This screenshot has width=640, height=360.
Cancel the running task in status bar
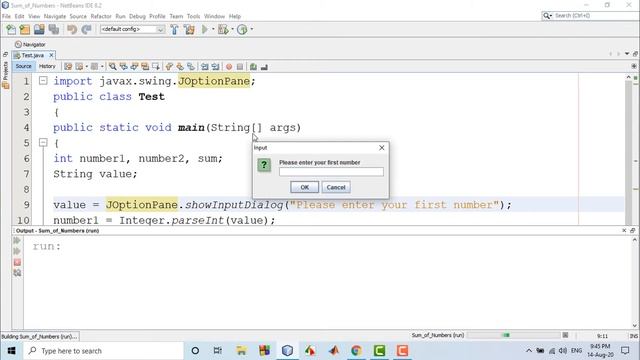565,335
